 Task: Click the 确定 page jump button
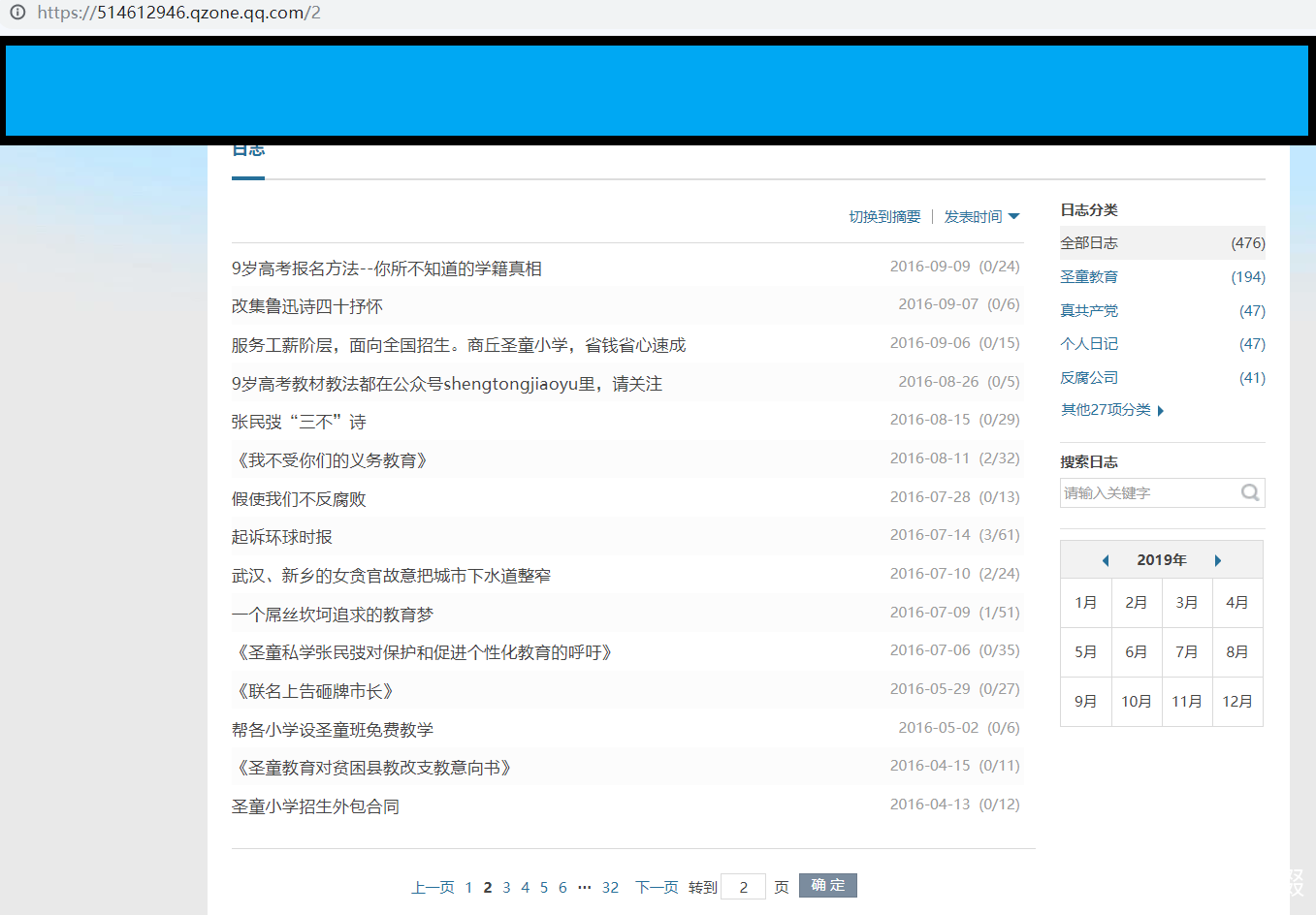(x=828, y=886)
